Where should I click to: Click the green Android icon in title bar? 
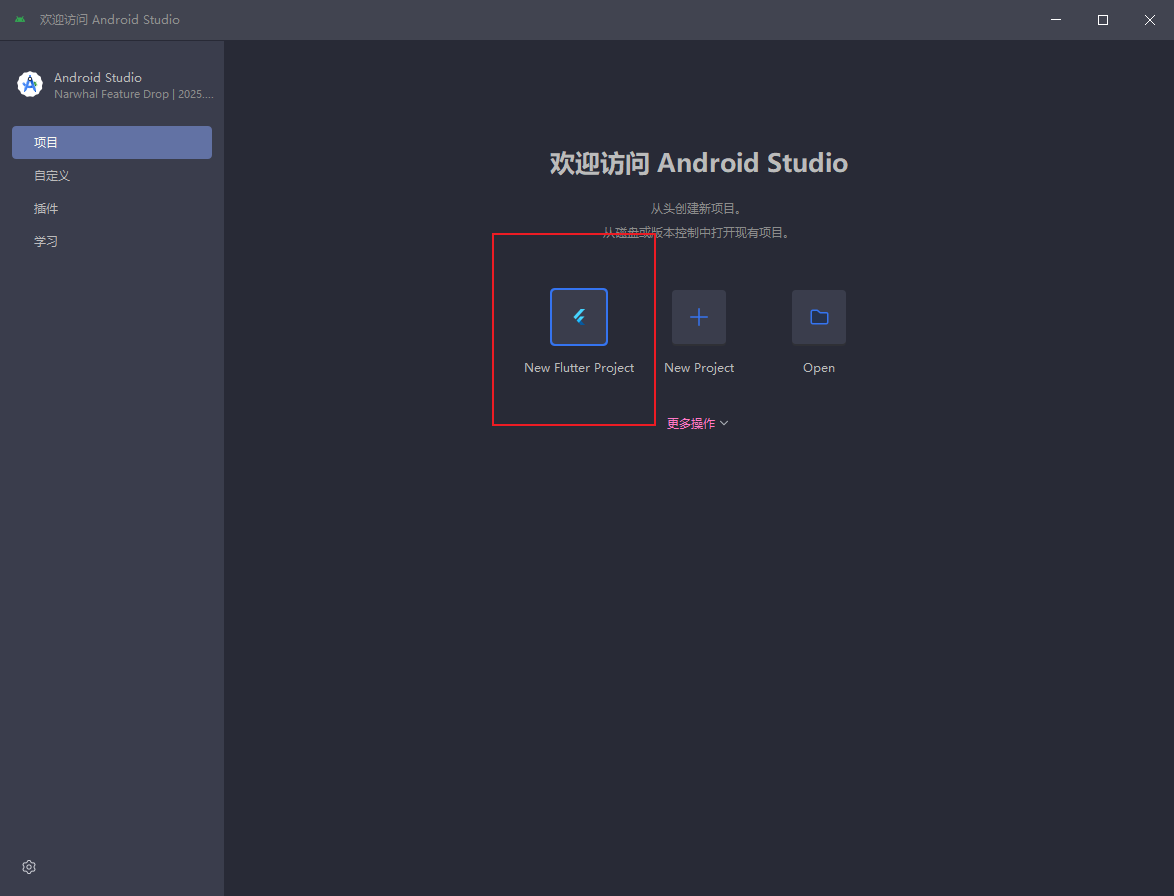pyautogui.click(x=20, y=20)
